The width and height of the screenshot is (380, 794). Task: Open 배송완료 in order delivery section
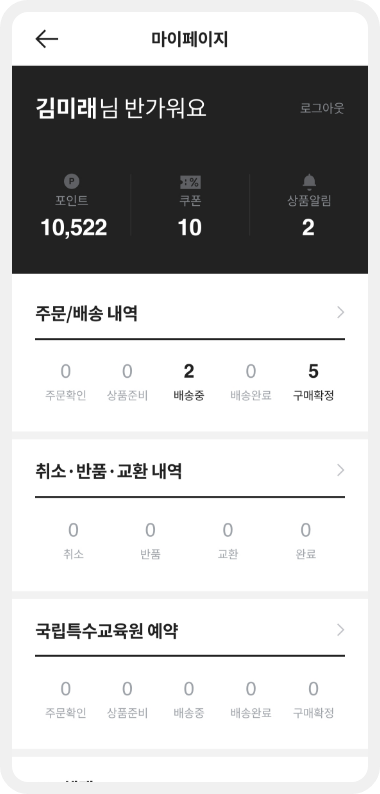(x=251, y=382)
